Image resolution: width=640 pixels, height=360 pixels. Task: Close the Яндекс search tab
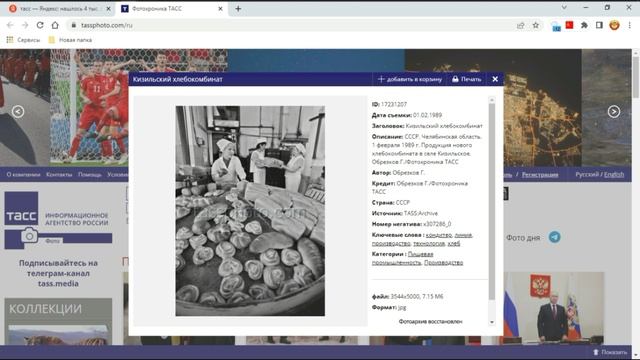tap(108, 9)
